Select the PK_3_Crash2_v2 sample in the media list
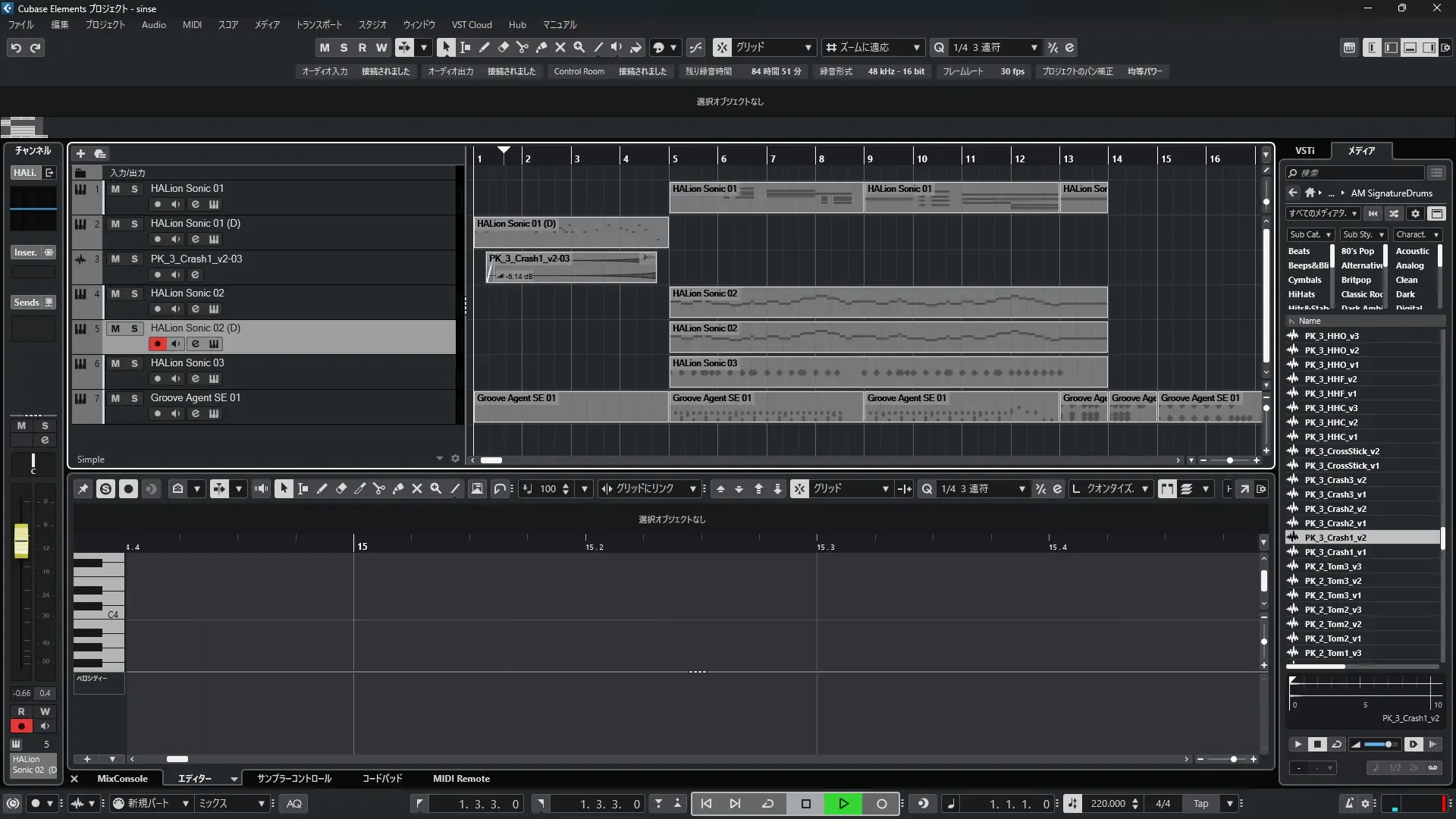The width and height of the screenshot is (1456, 819). (1335, 509)
